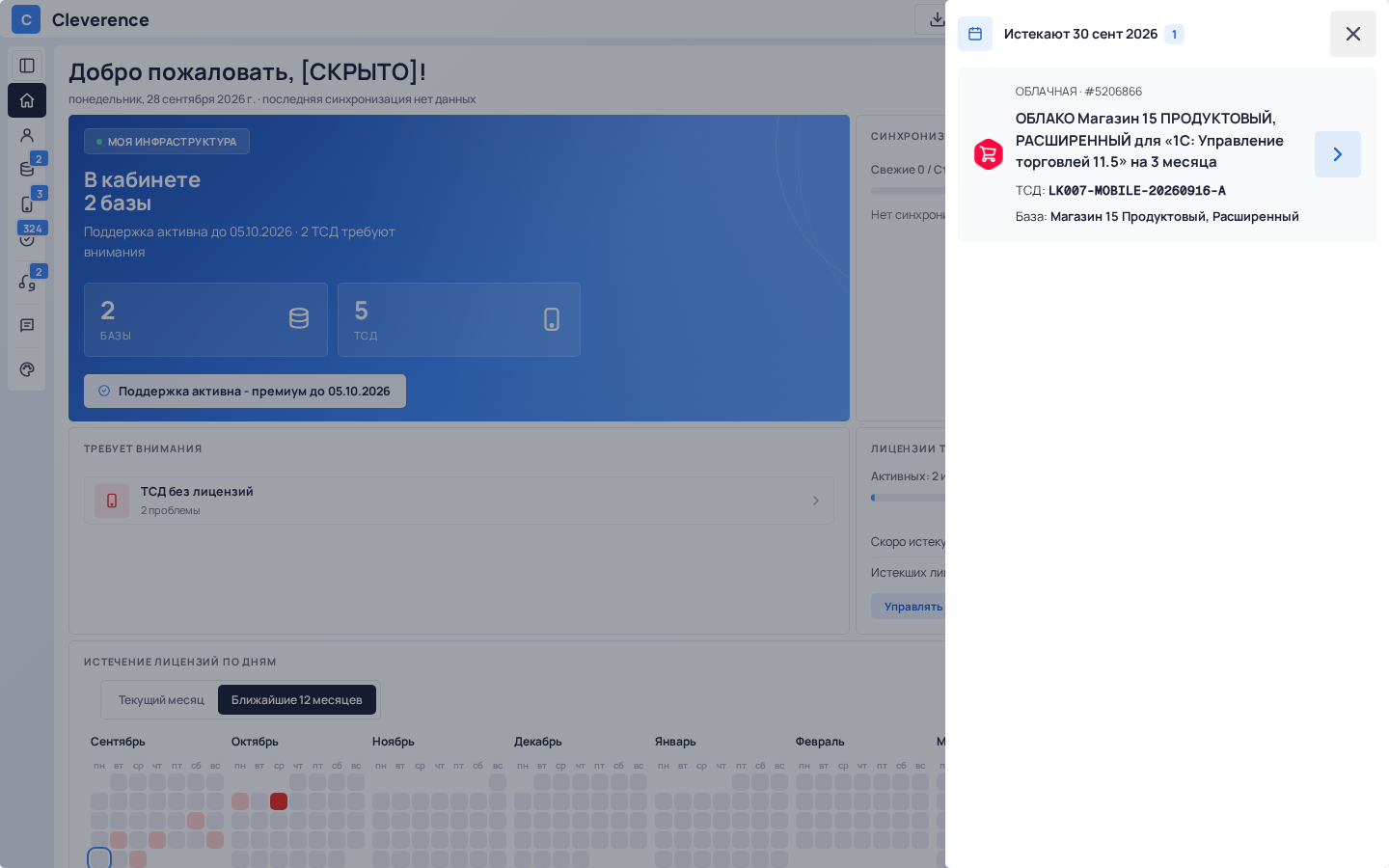This screenshot has width=1389, height=868.
Task: Toggle the sidebar collapse icon
Action: (x=27, y=66)
